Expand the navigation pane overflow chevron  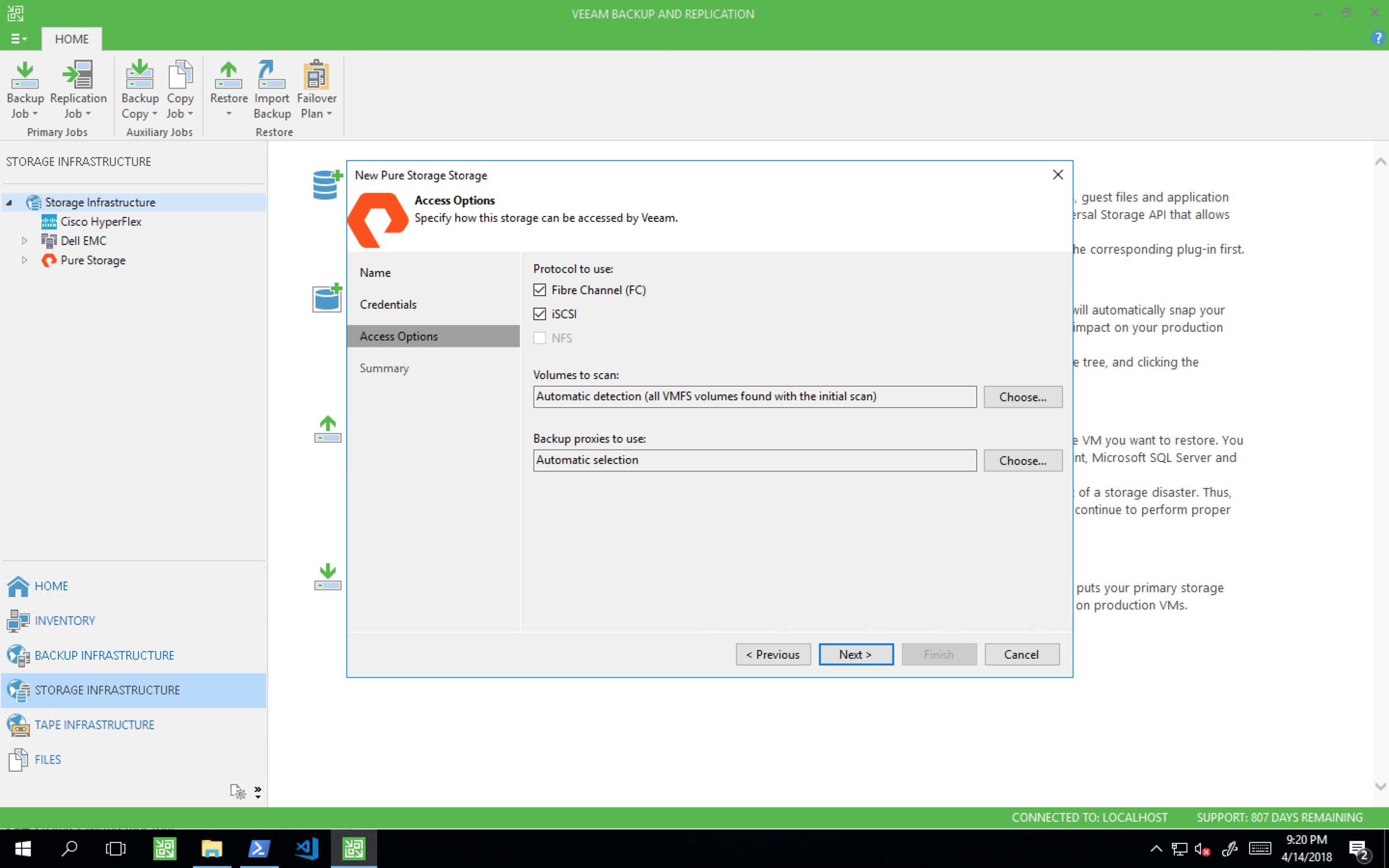click(258, 792)
